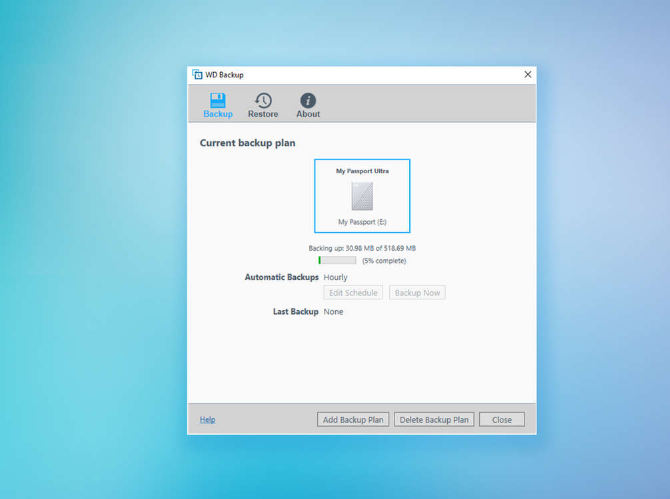Open the Backup tab floppy disk icon
The image size is (670, 499).
coord(217,101)
